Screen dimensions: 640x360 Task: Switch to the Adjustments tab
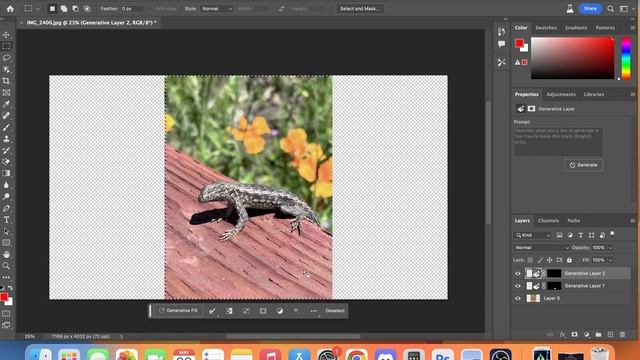561,94
